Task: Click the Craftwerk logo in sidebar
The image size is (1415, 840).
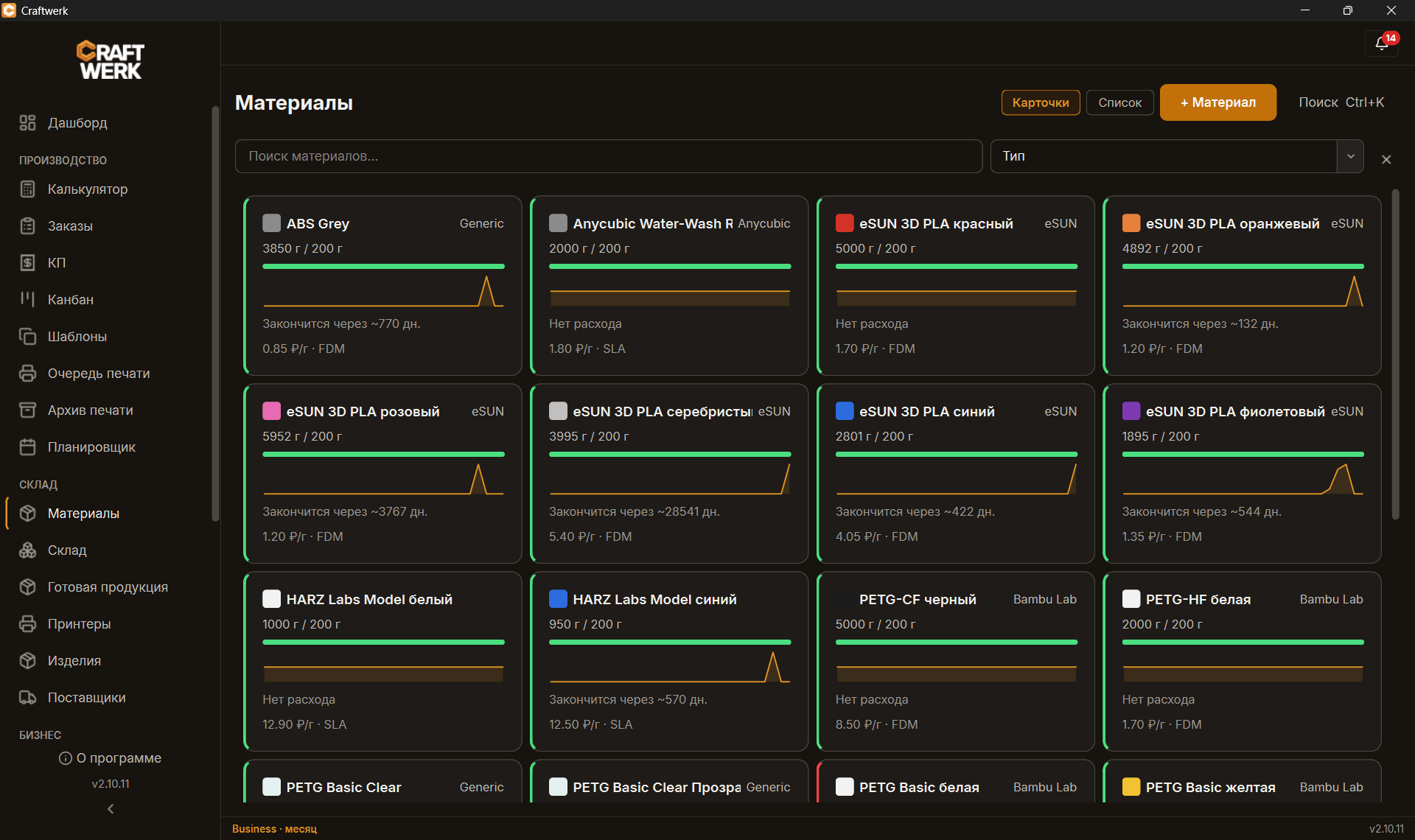Action: pyautogui.click(x=111, y=60)
